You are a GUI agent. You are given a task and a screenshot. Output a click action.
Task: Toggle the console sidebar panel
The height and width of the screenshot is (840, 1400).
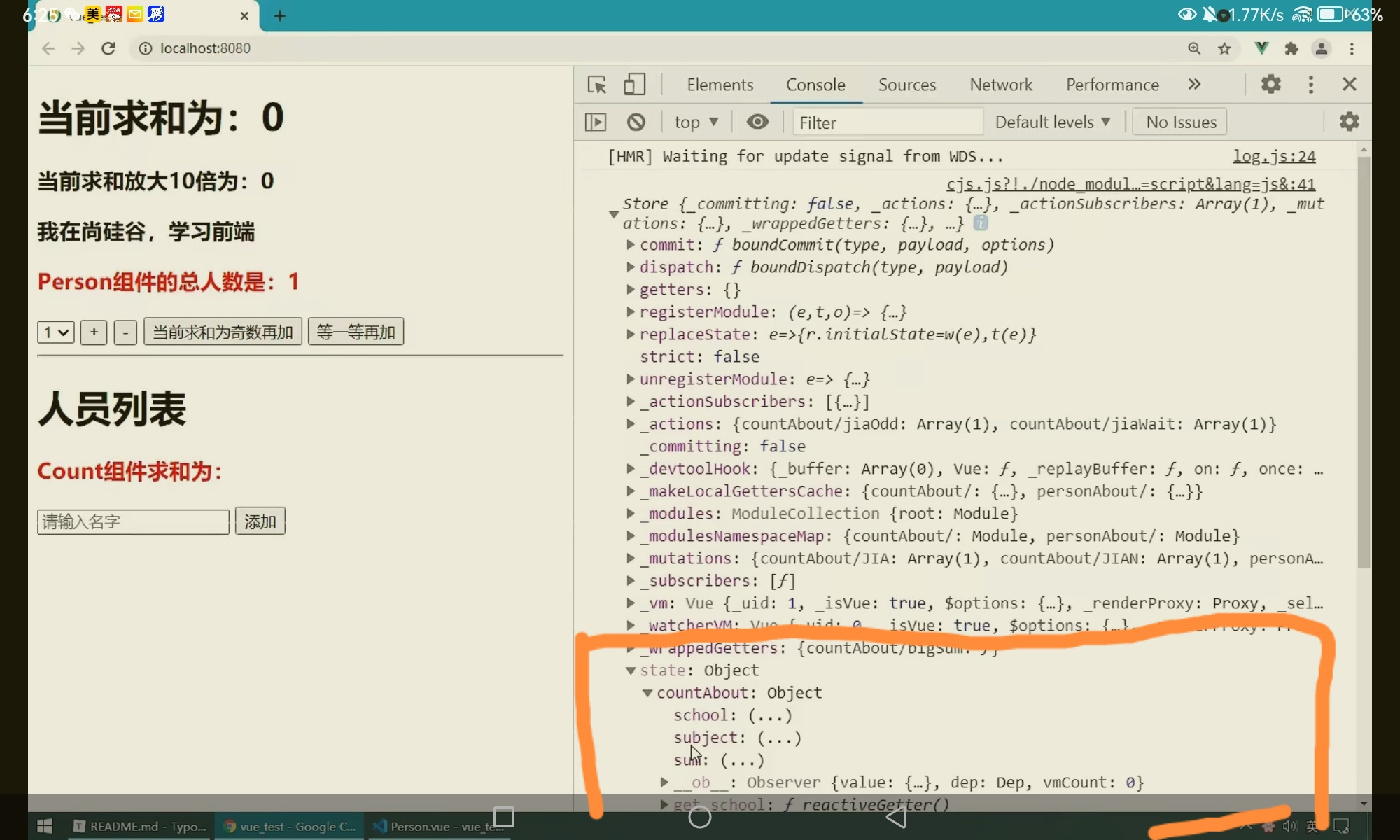pos(596,122)
